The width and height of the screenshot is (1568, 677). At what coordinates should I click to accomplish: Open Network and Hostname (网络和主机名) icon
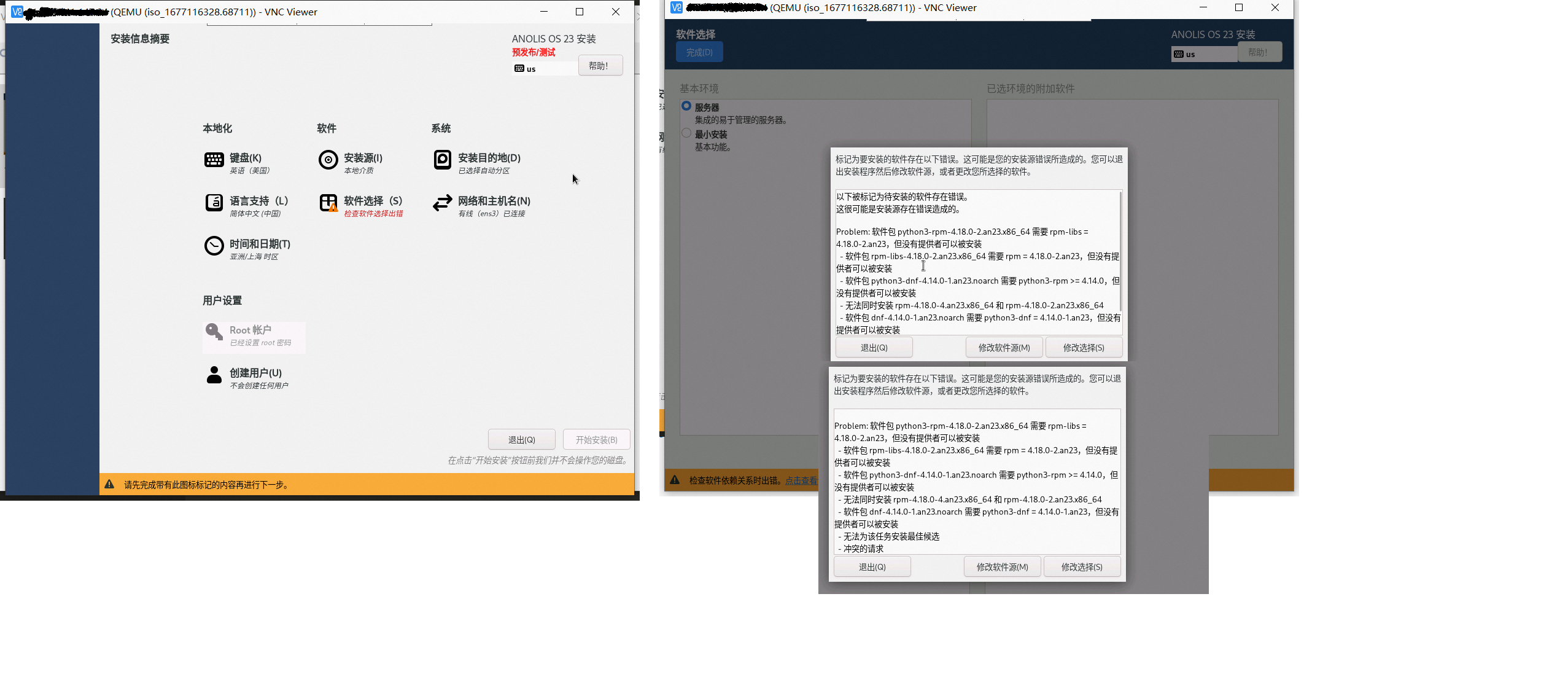point(443,203)
